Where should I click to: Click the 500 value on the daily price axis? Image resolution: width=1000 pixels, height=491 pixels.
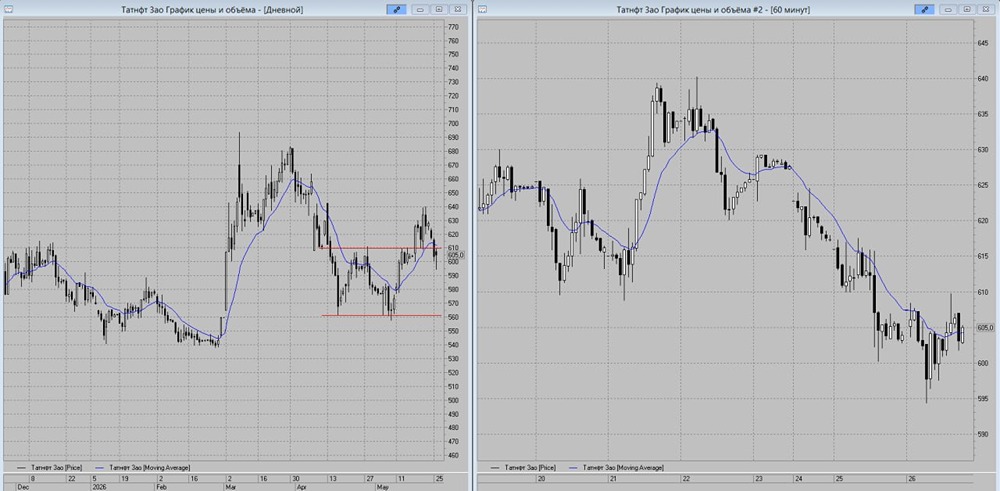click(453, 400)
